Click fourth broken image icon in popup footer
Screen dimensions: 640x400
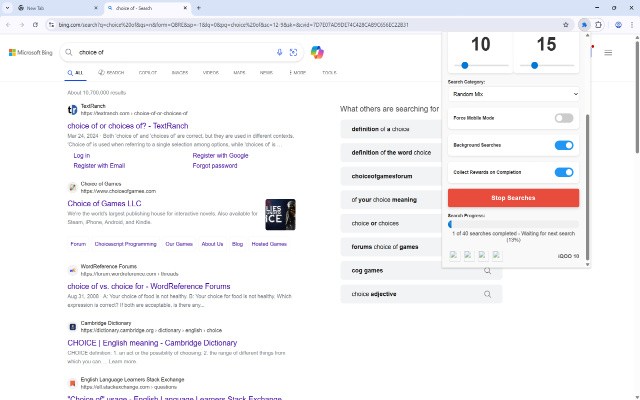(497, 256)
